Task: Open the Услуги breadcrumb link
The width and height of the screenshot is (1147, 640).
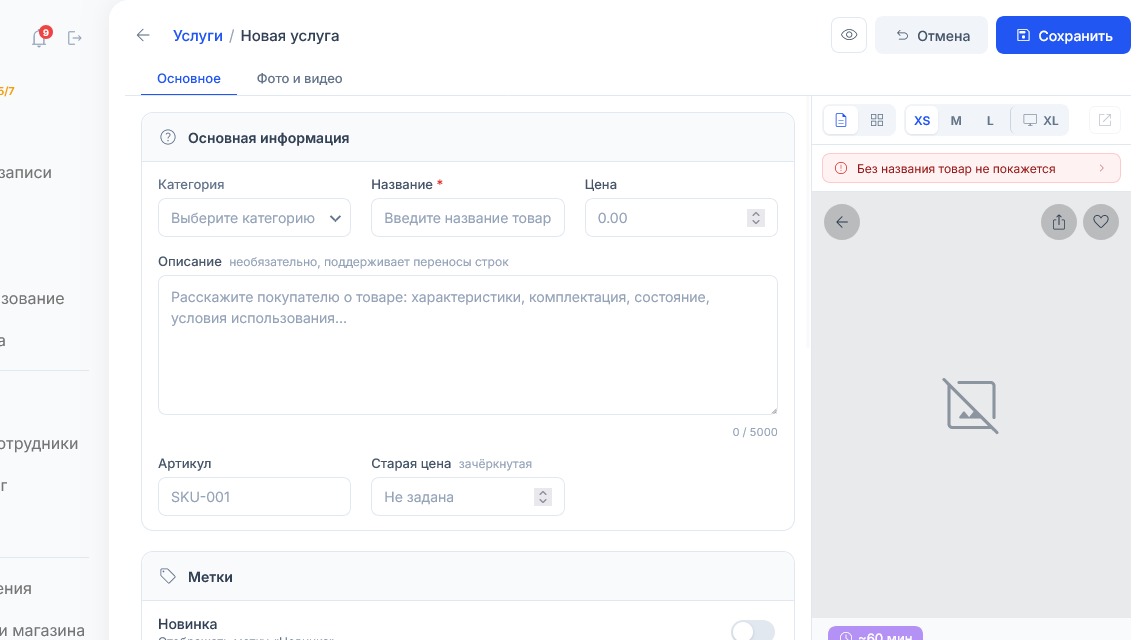Action: click(198, 36)
